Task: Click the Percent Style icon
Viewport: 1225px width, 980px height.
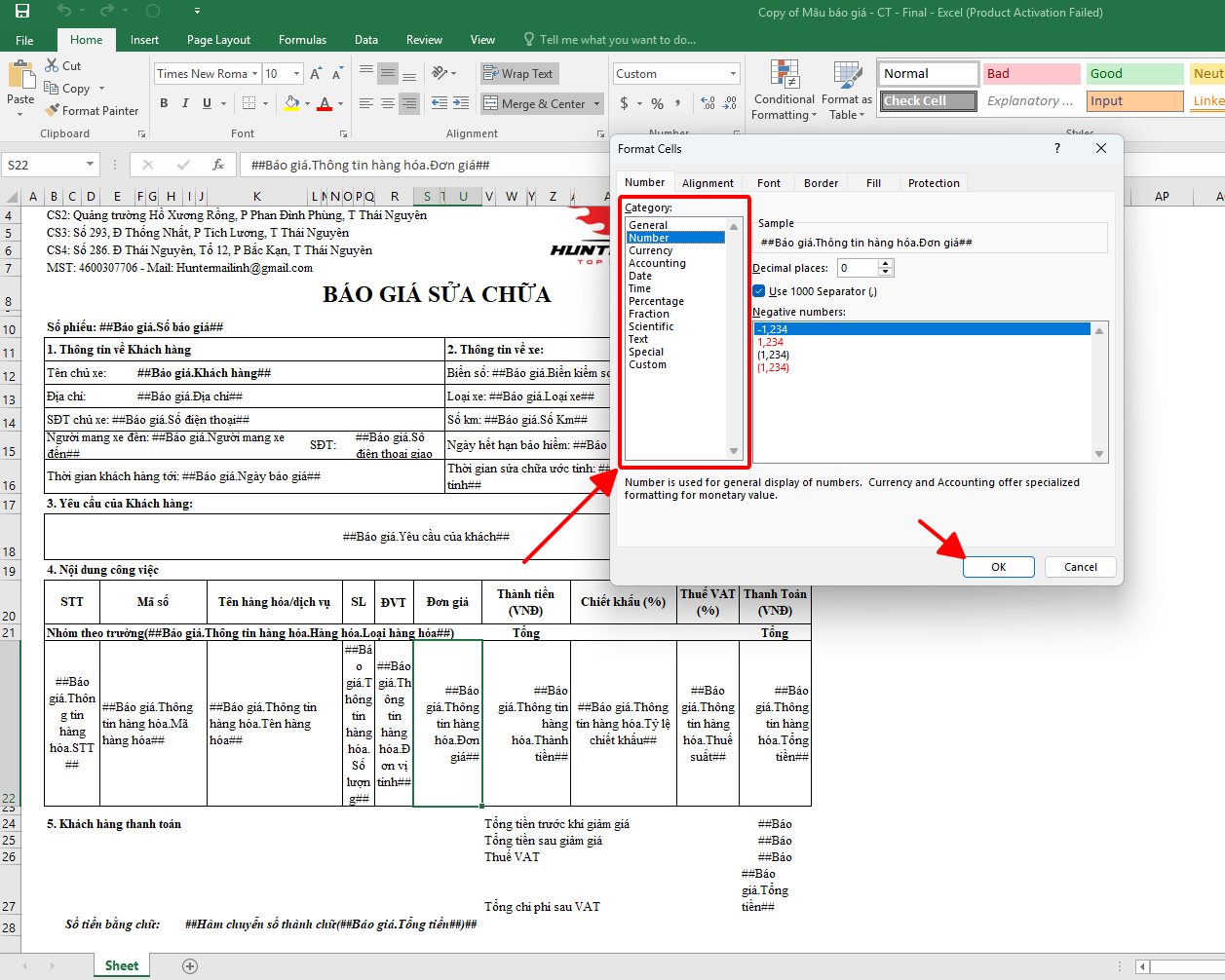Action: 658,103
